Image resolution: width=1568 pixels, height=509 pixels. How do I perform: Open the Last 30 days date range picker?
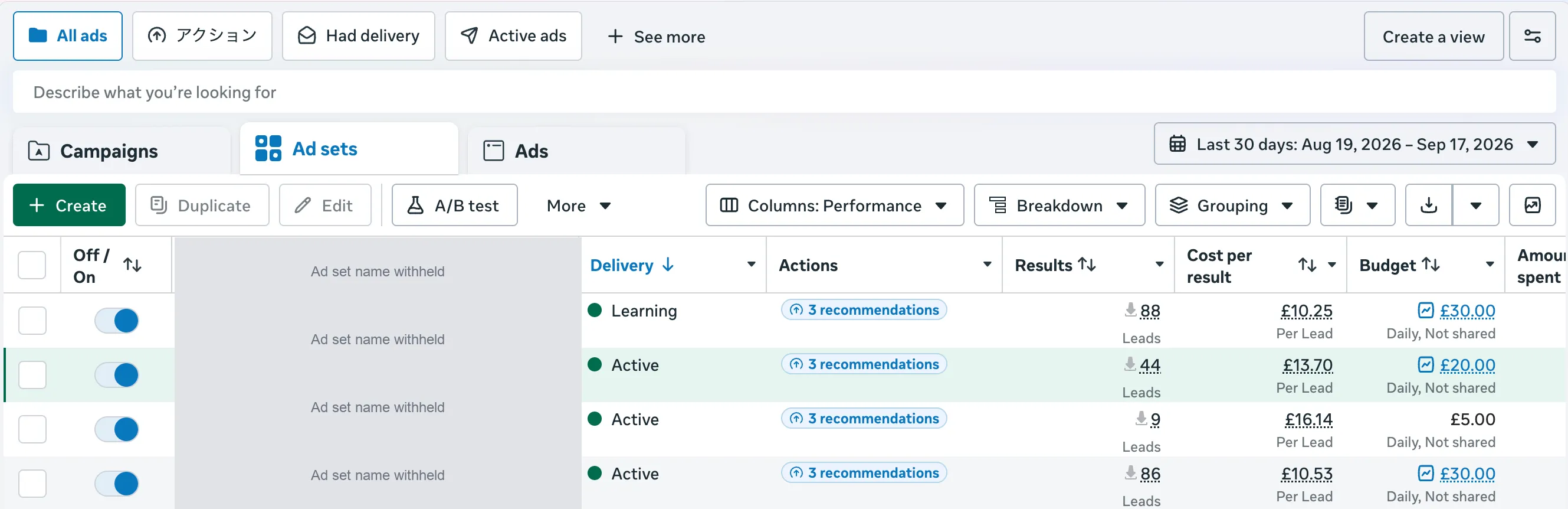coord(1354,144)
